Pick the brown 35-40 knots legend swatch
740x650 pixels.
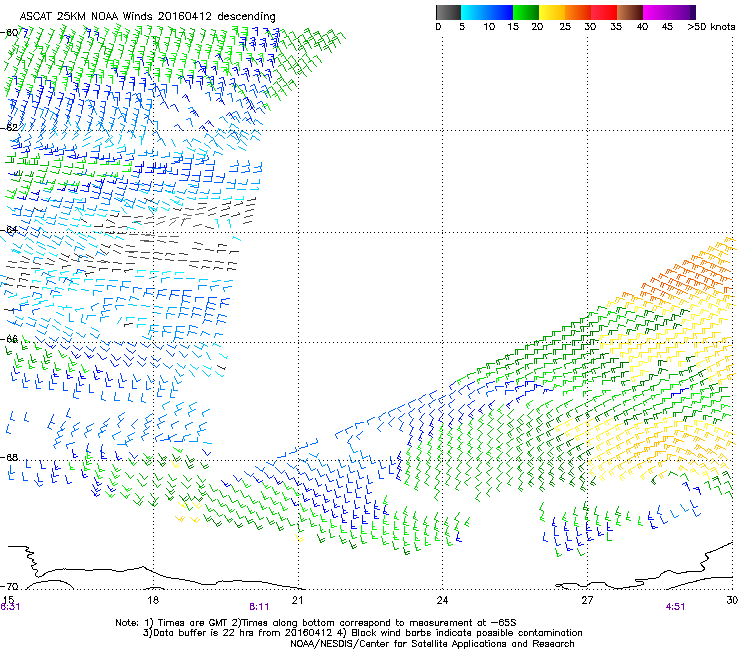pyautogui.click(x=630, y=12)
